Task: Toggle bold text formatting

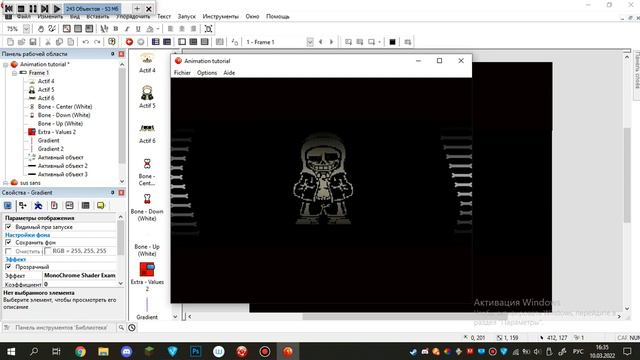Action: point(116,29)
